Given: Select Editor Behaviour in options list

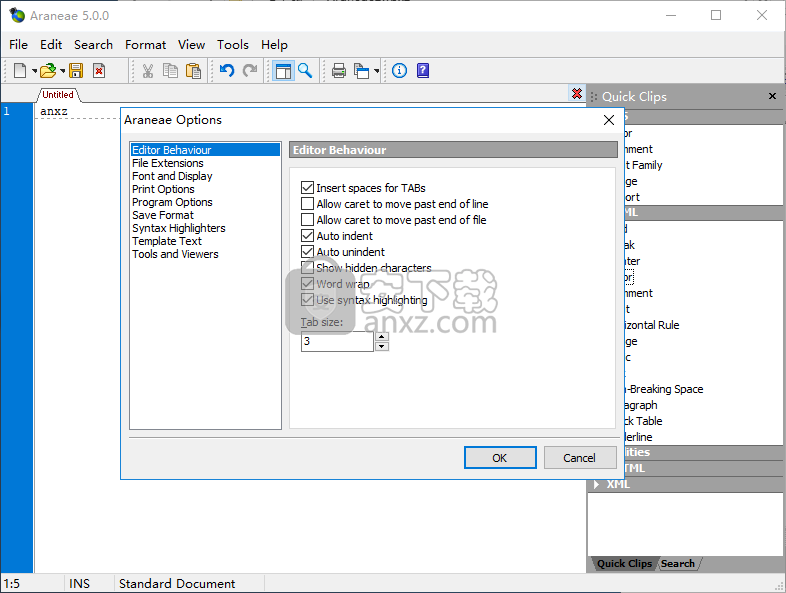Looking at the screenshot, I should [205, 150].
